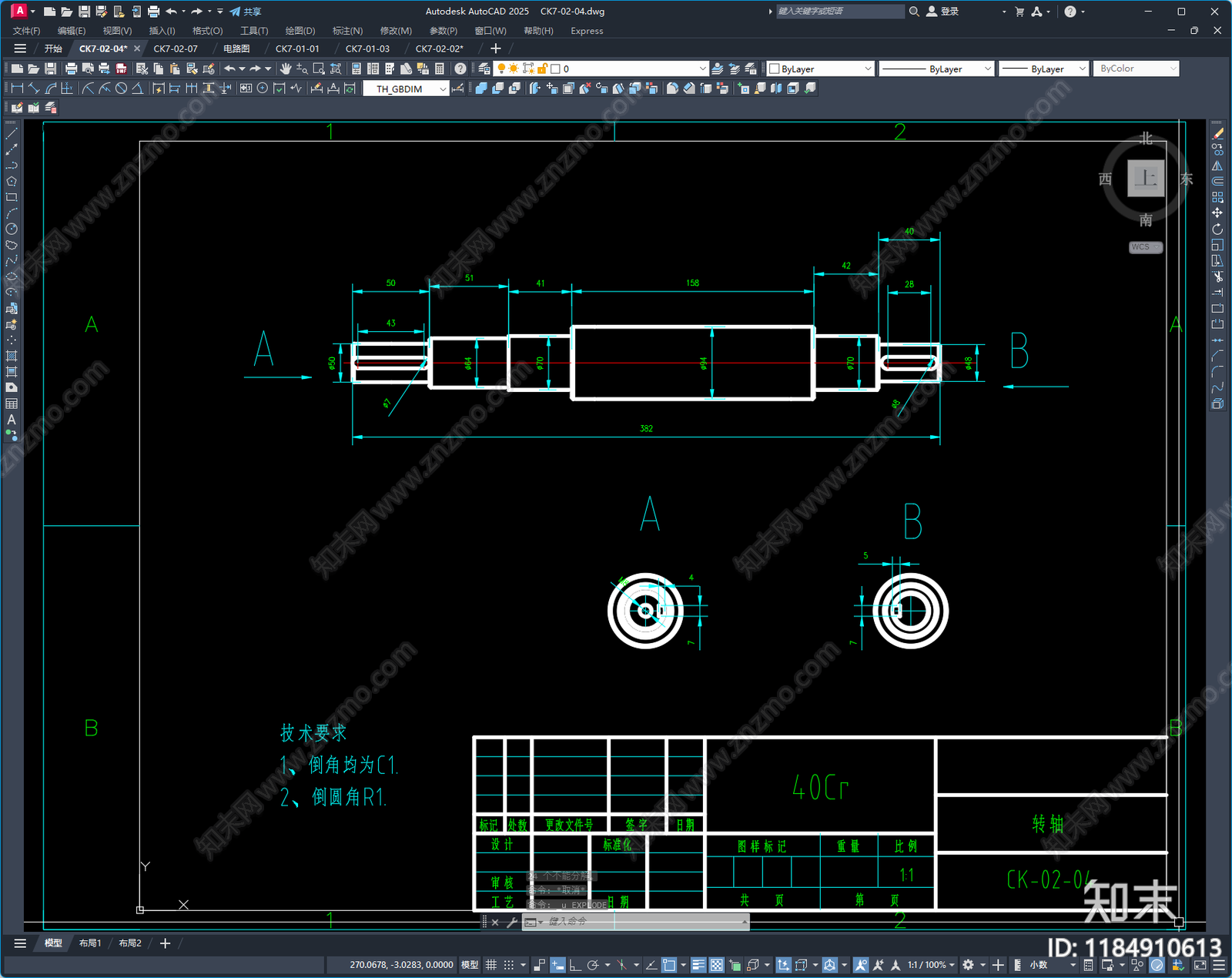The image size is (1232, 978).
Task: Click the new drawing tab plus button
Action: (x=495, y=49)
